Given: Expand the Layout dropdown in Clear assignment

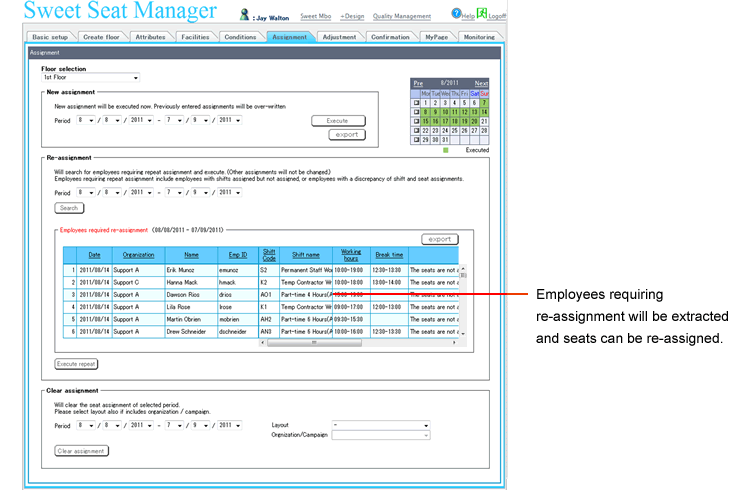Looking at the screenshot, I should point(380,424).
